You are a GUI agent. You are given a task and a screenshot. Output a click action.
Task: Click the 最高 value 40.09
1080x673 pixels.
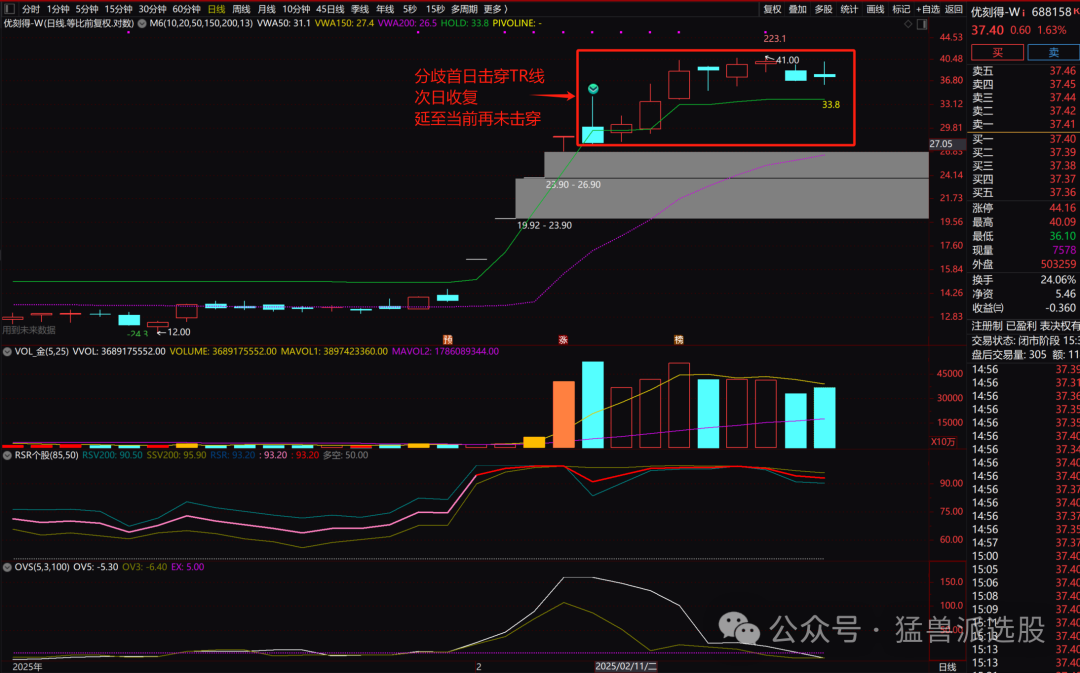[1063, 222]
